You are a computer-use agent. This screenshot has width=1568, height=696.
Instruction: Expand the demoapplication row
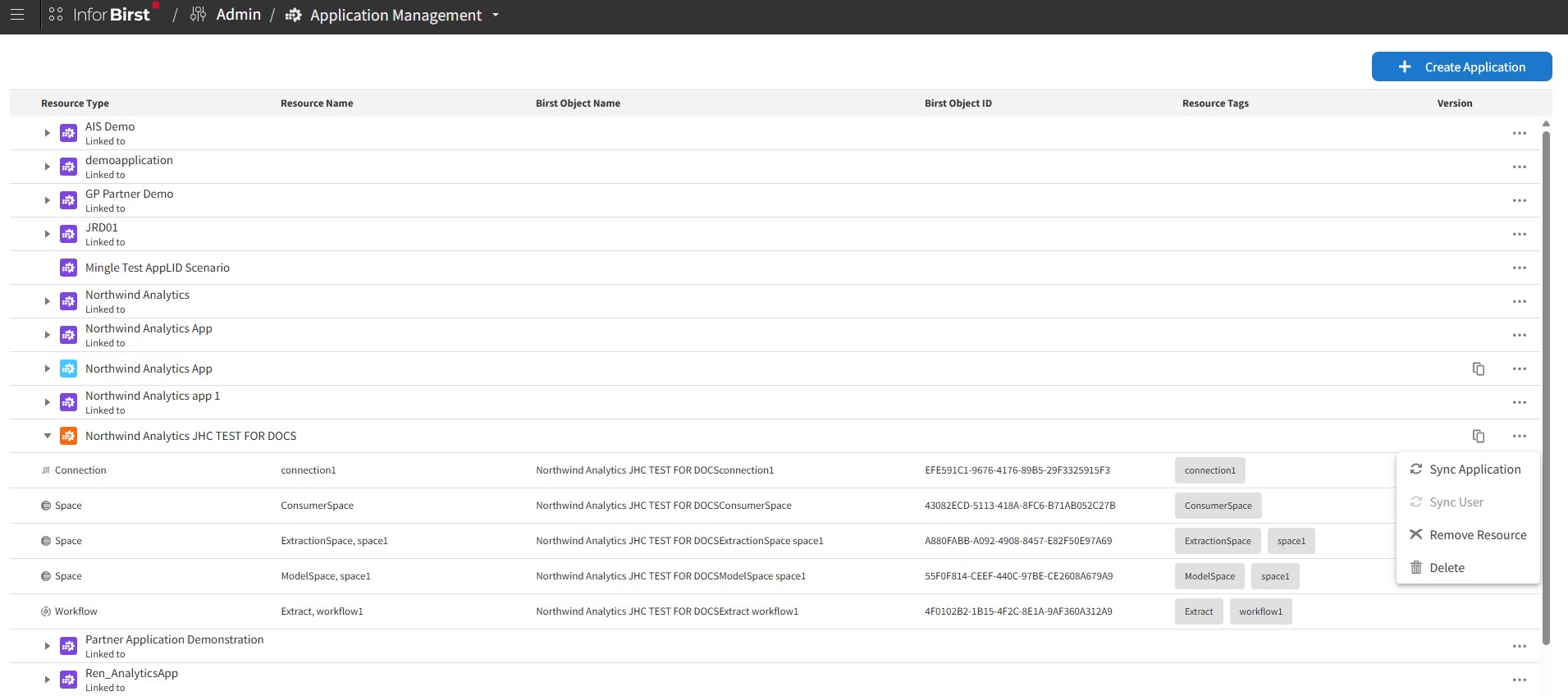(48, 167)
